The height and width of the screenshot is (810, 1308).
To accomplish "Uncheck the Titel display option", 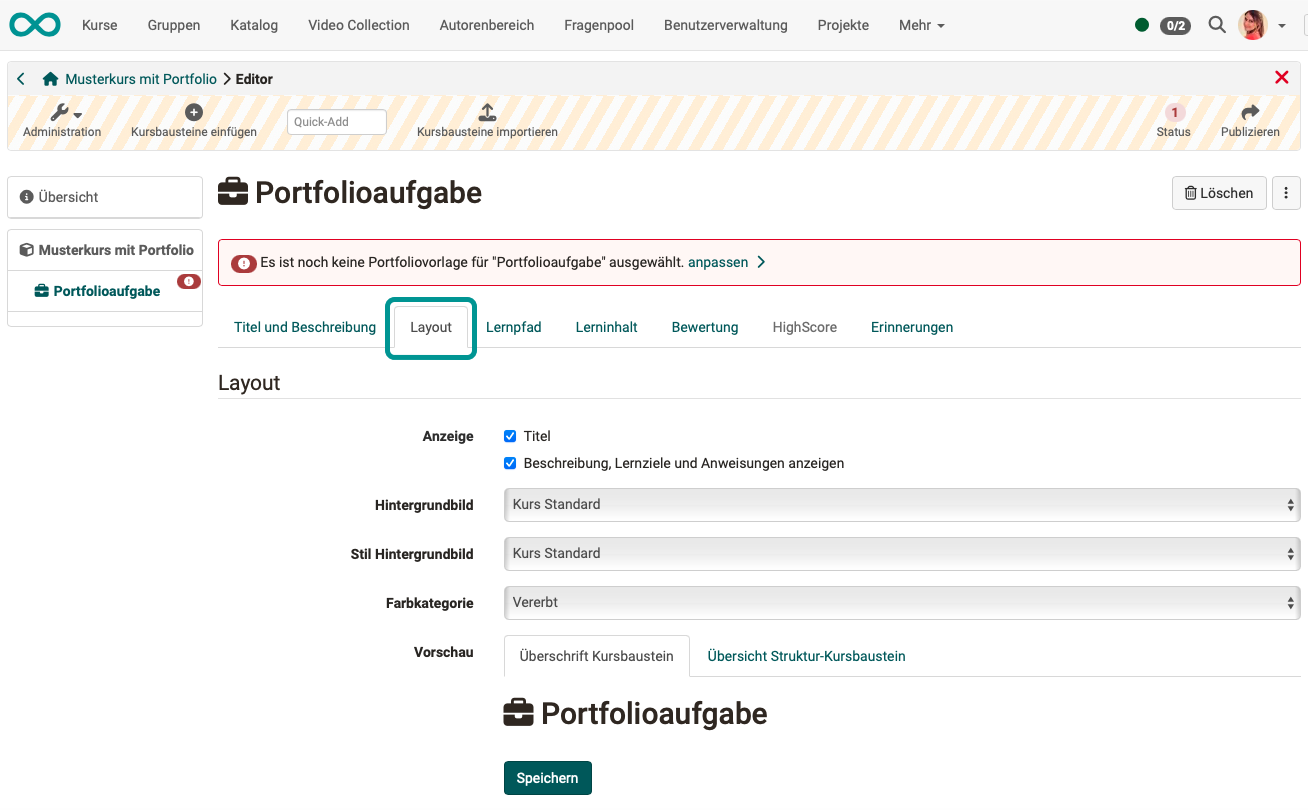I will pos(510,436).
